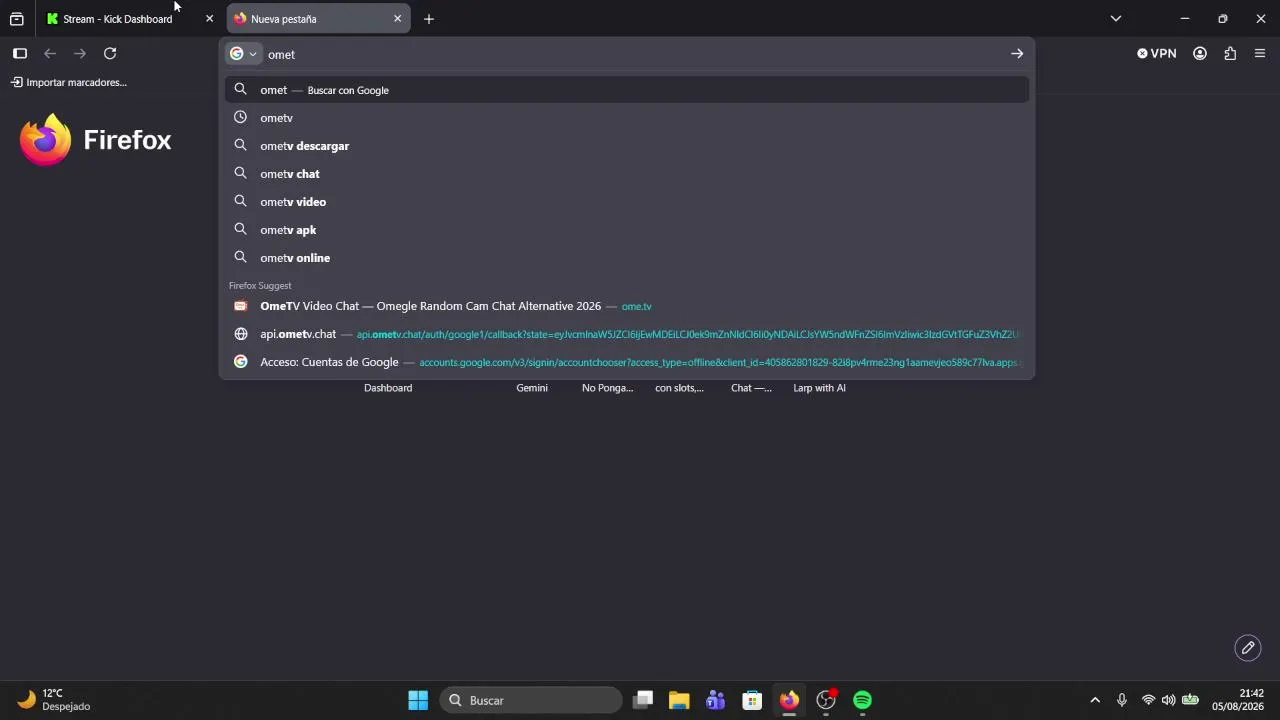Viewport: 1280px width, 720px height.
Task: Open volume speaker tray icon
Action: tap(1168, 700)
